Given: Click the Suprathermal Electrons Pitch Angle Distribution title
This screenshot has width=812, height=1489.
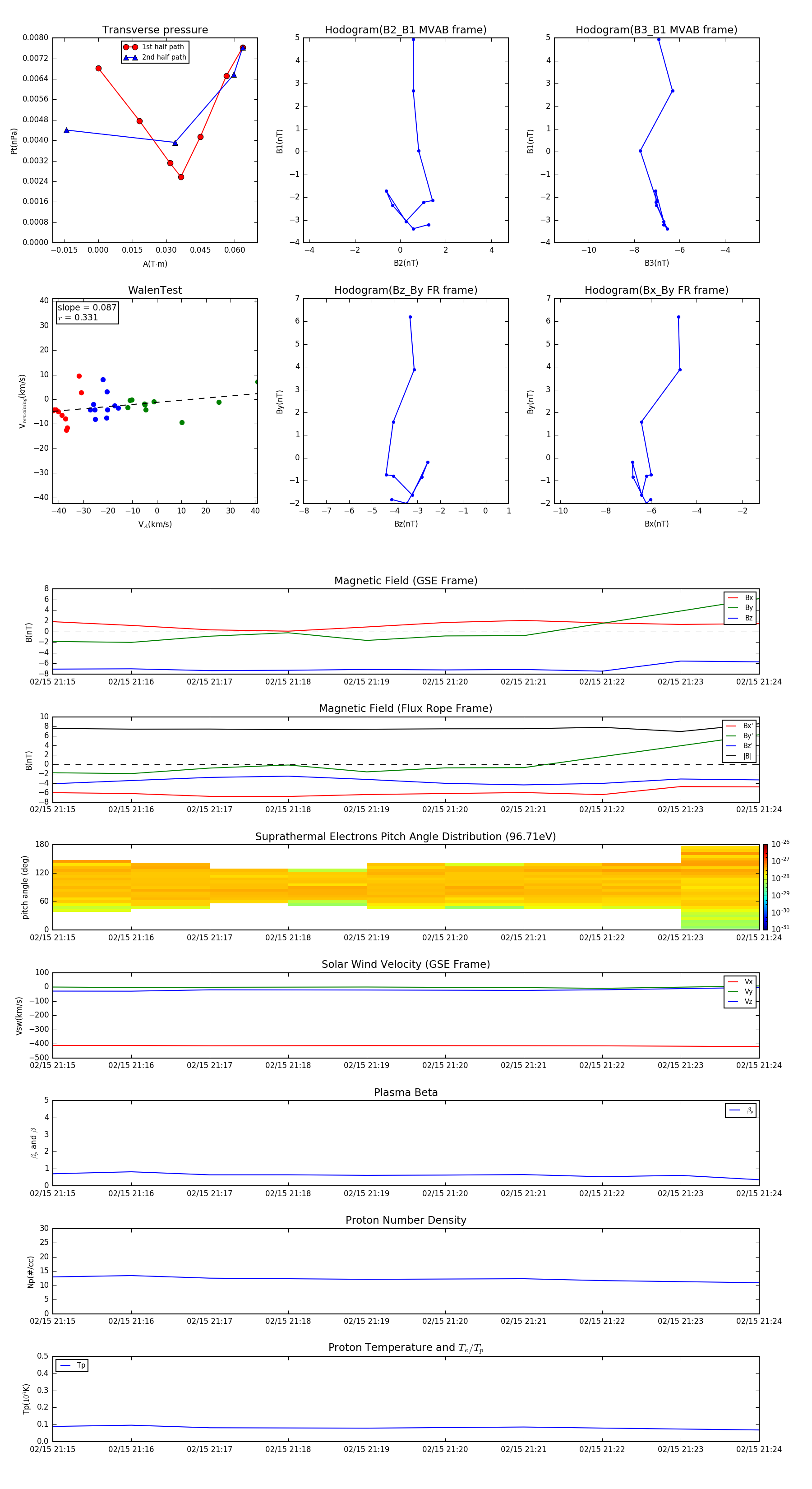Looking at the screenshot, I should pos(406,837).
